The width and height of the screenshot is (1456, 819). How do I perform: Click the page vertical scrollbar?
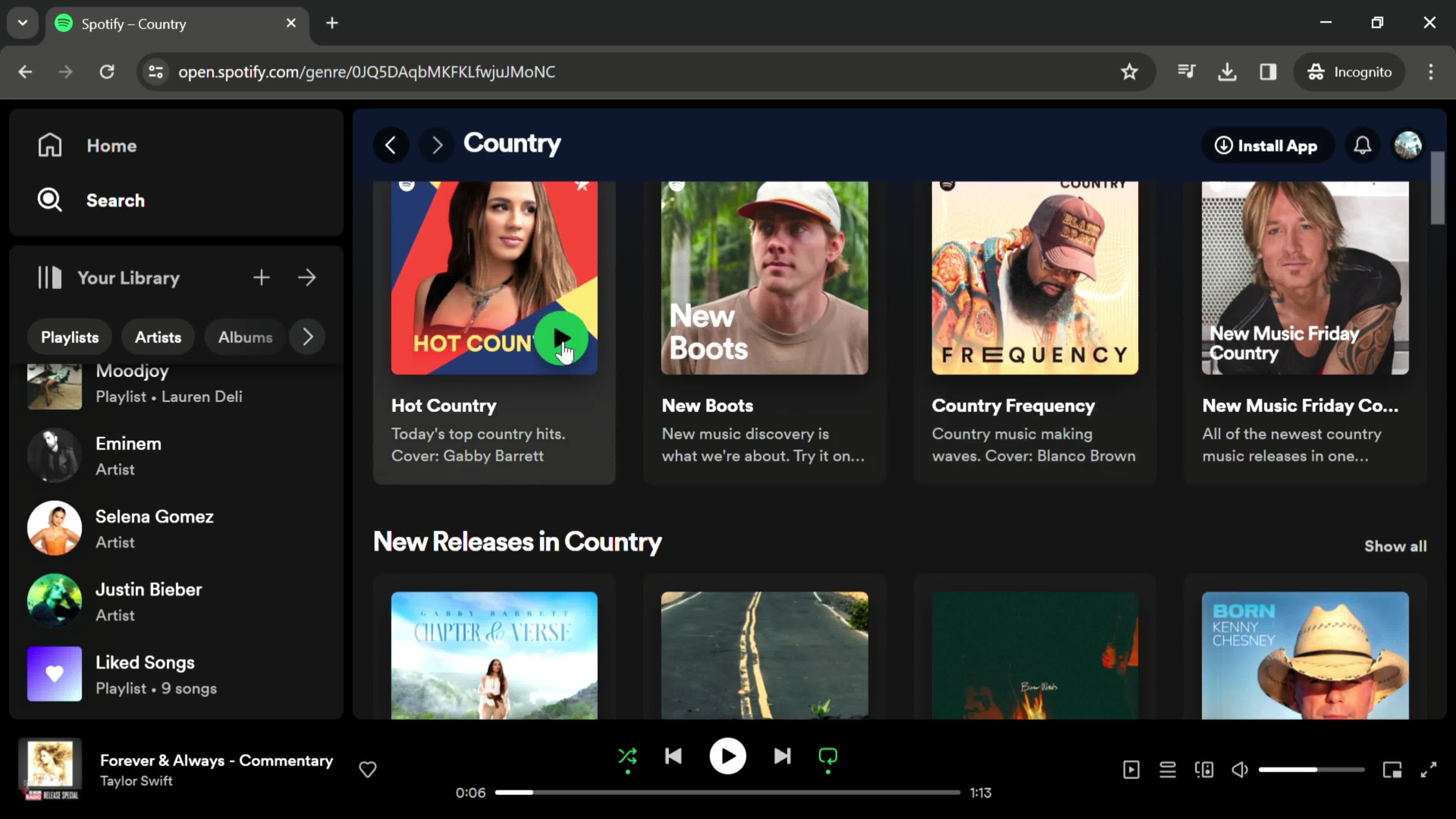coord(1437,189)
